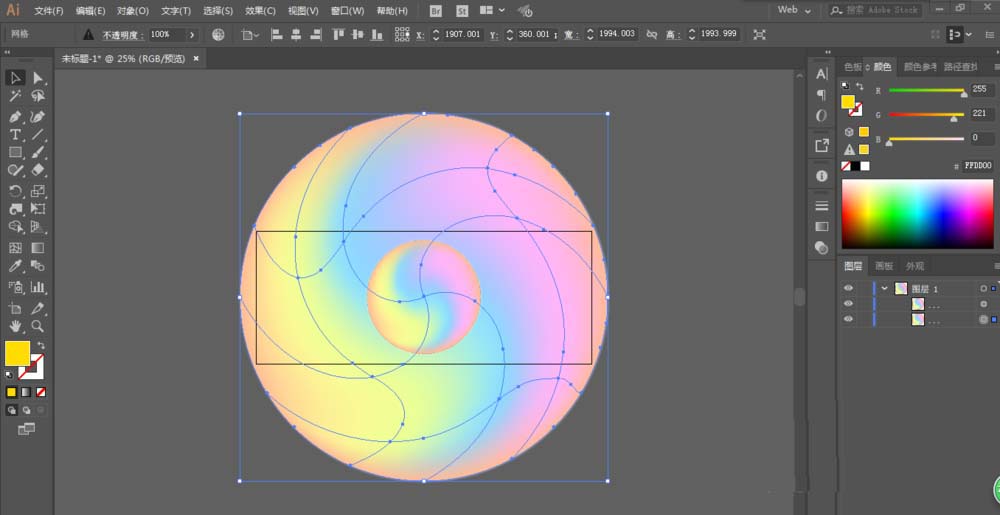
Task: Select the Gradient tool
Action: 38,248
